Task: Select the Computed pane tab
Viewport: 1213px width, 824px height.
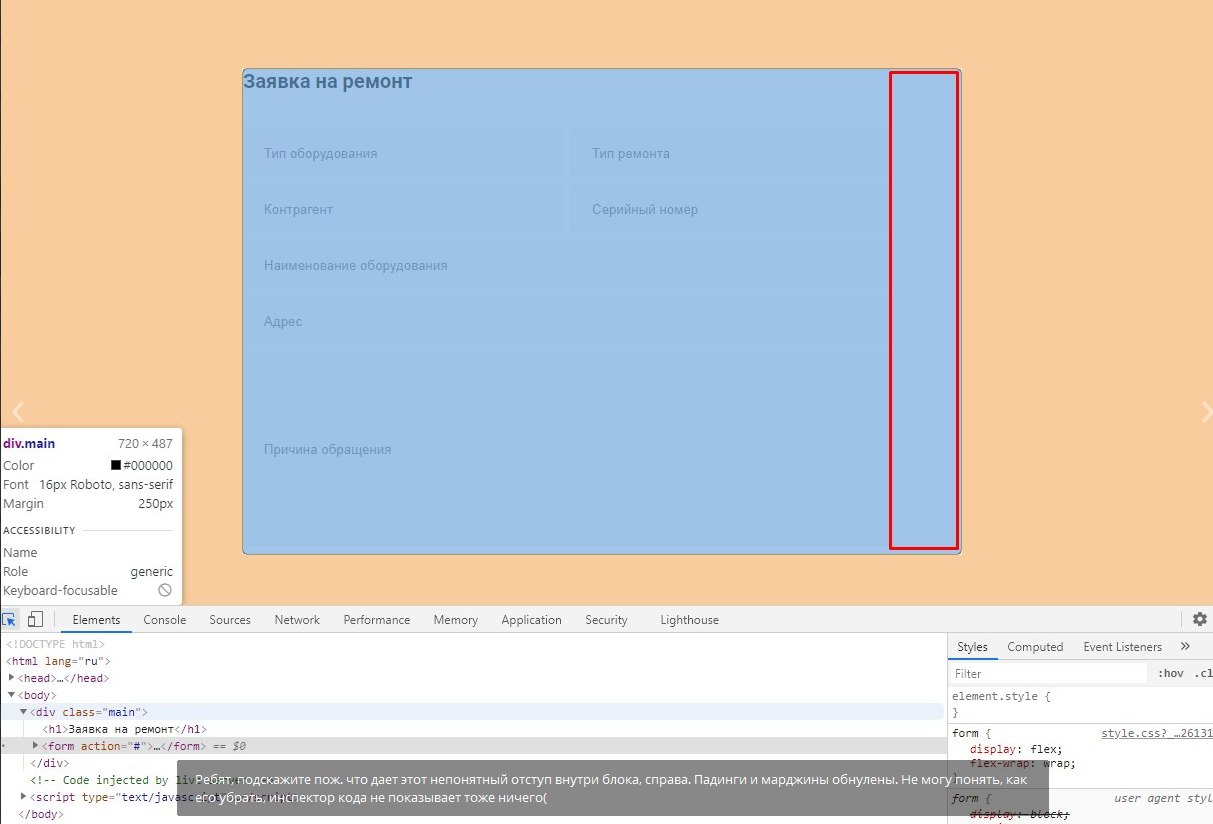Action: click(1035, 647)
